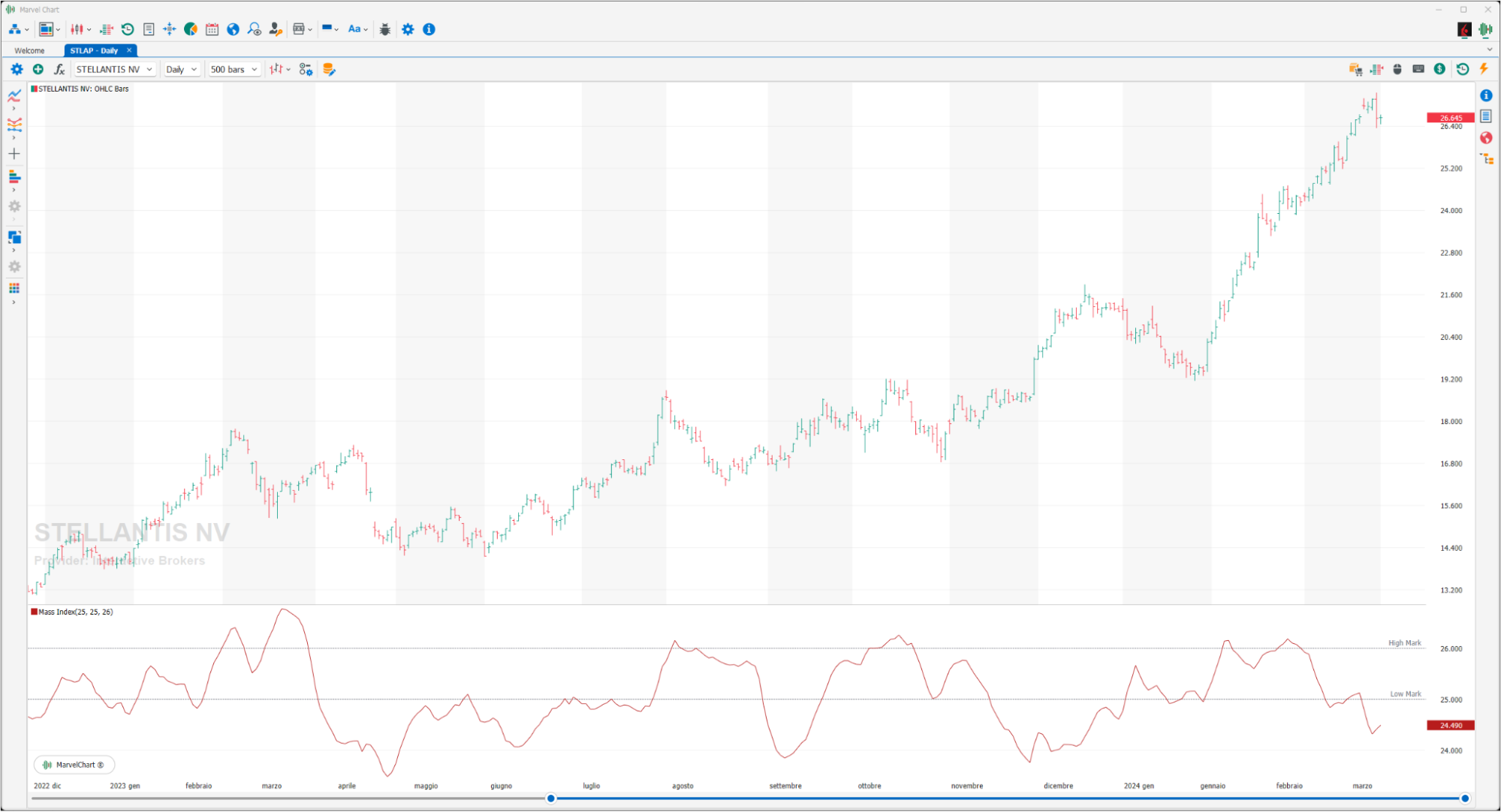Image resolution: width=1501 pixels, height=812 pixels.
Task: Select the multi-line channels tool in sidebar
Action: coord(14,125)
